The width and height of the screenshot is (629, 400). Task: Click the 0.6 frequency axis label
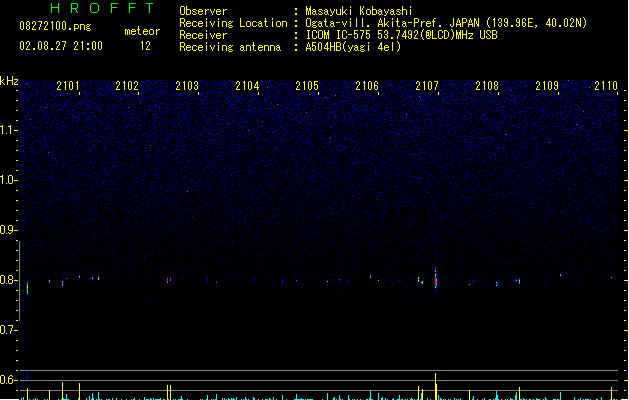point(8,380)
